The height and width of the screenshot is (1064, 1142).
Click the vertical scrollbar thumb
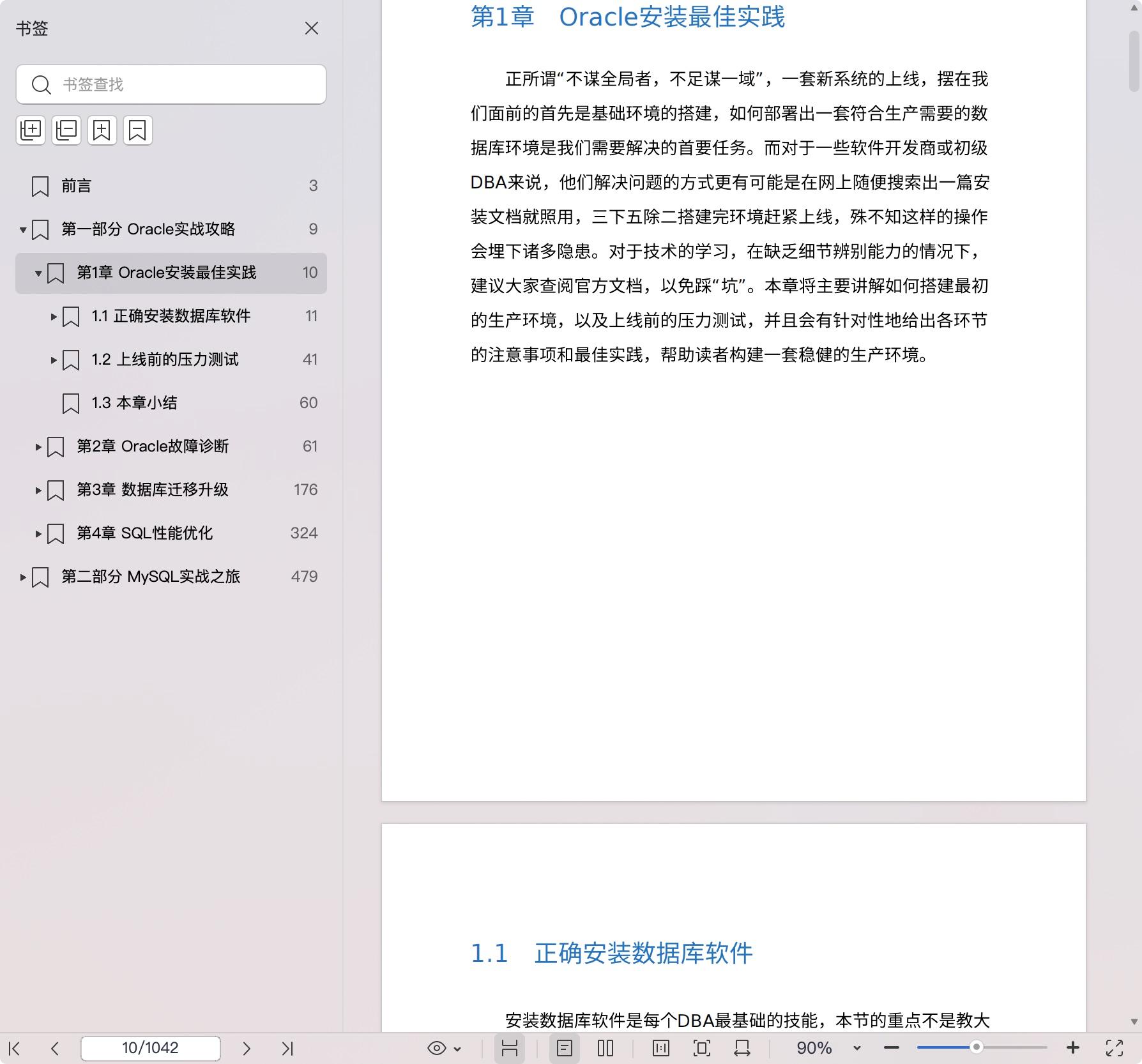1134,61
